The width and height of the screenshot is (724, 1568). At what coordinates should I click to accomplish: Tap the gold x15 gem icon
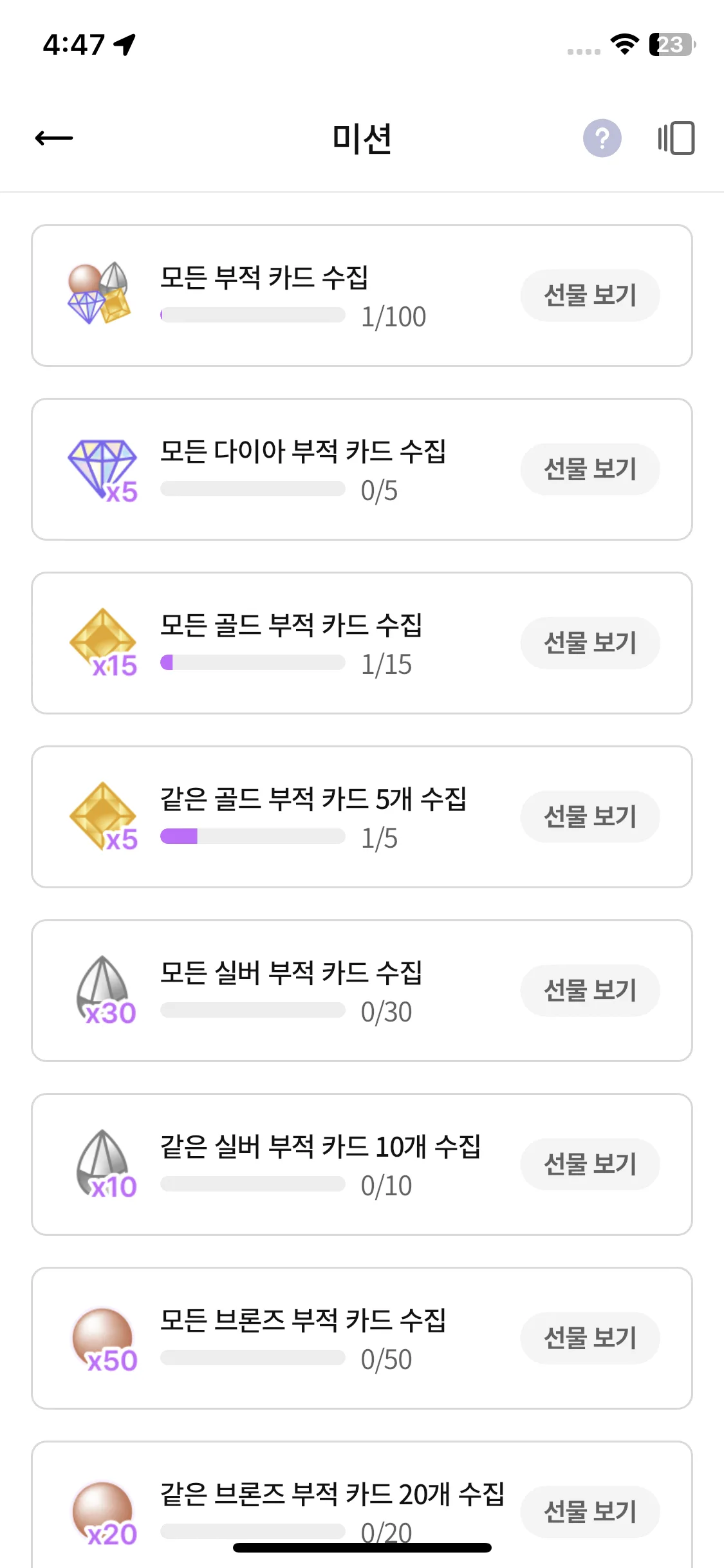tap(103, 643)
